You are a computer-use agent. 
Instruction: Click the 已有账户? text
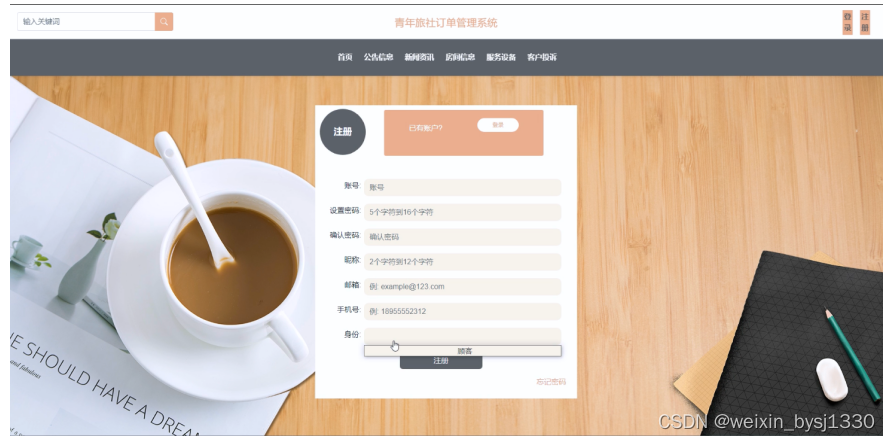click(426, 128)
